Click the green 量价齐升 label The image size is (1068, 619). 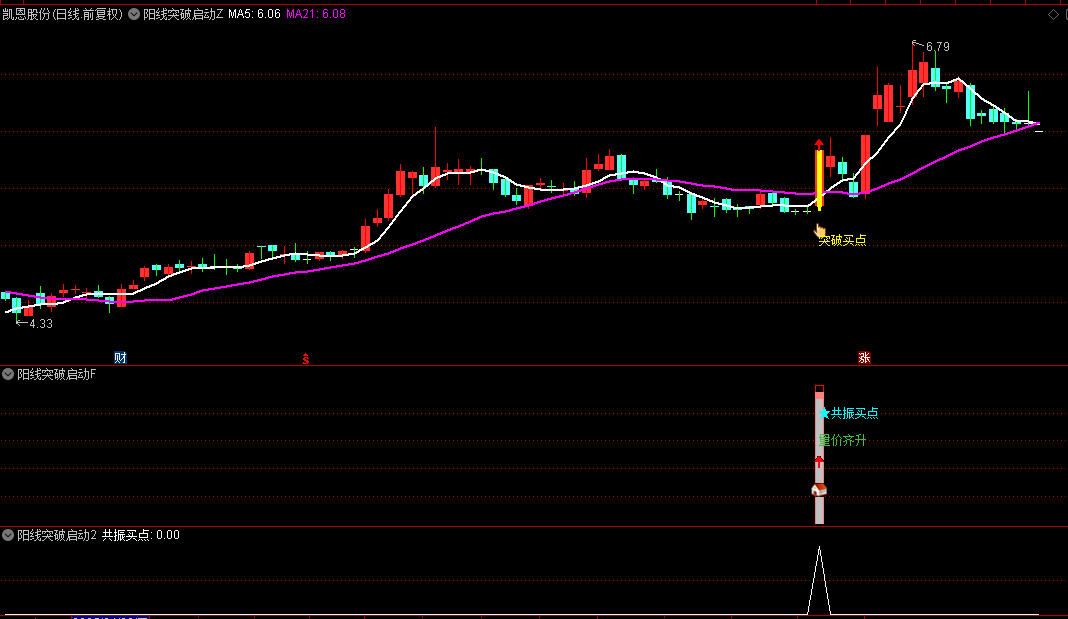coord(843,441)
